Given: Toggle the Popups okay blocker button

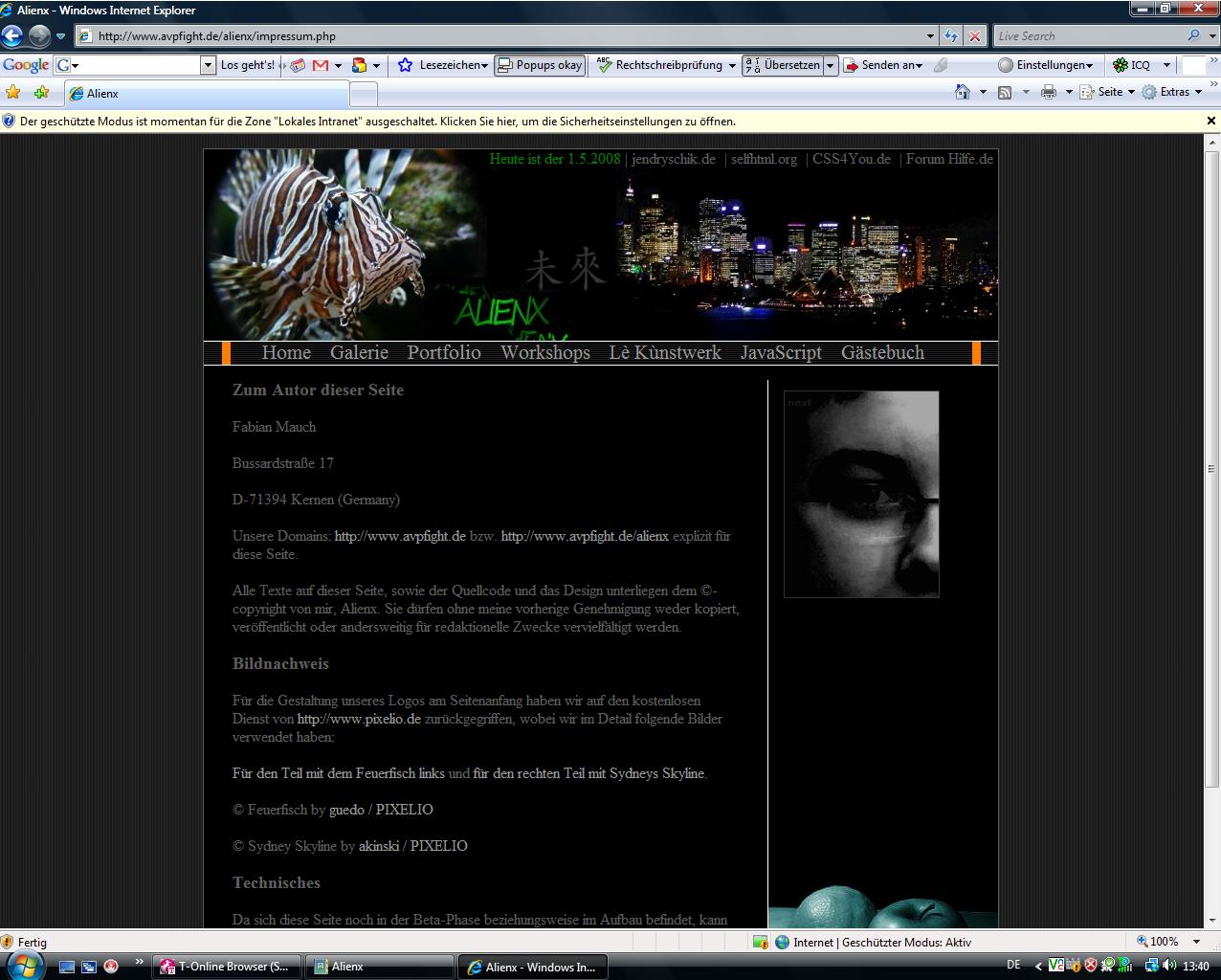Looking at the screenshot, I should coord(540,65).
